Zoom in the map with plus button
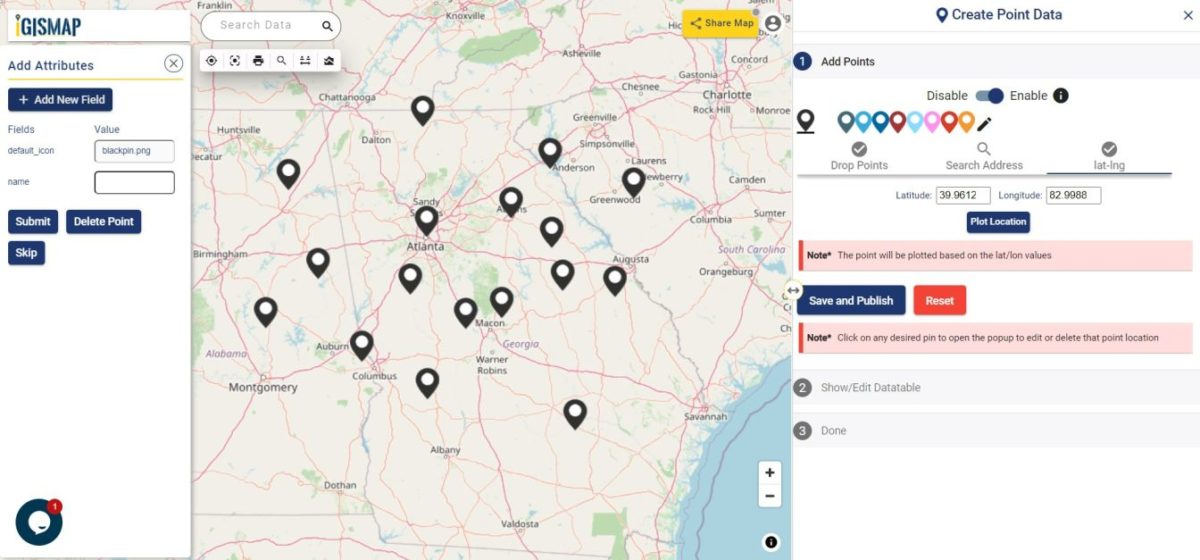This screenshot has height=560, width=1200. pyautogui.click(x=769, y=473)
